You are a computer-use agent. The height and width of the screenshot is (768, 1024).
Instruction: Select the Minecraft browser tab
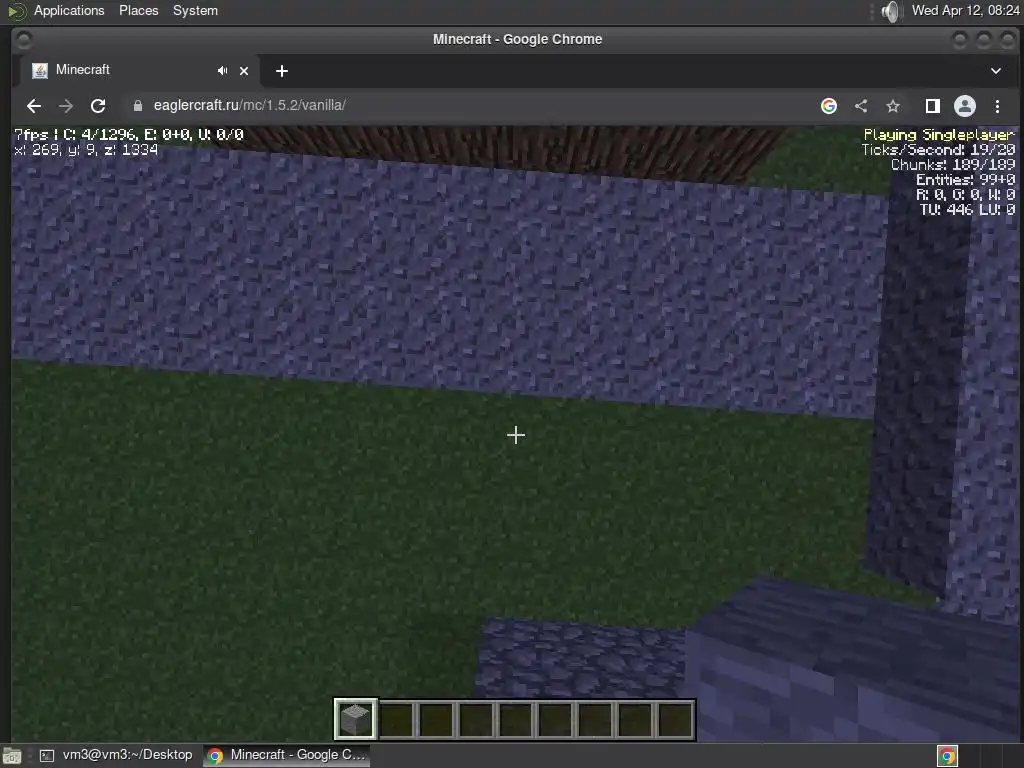[x=135, y=71]
